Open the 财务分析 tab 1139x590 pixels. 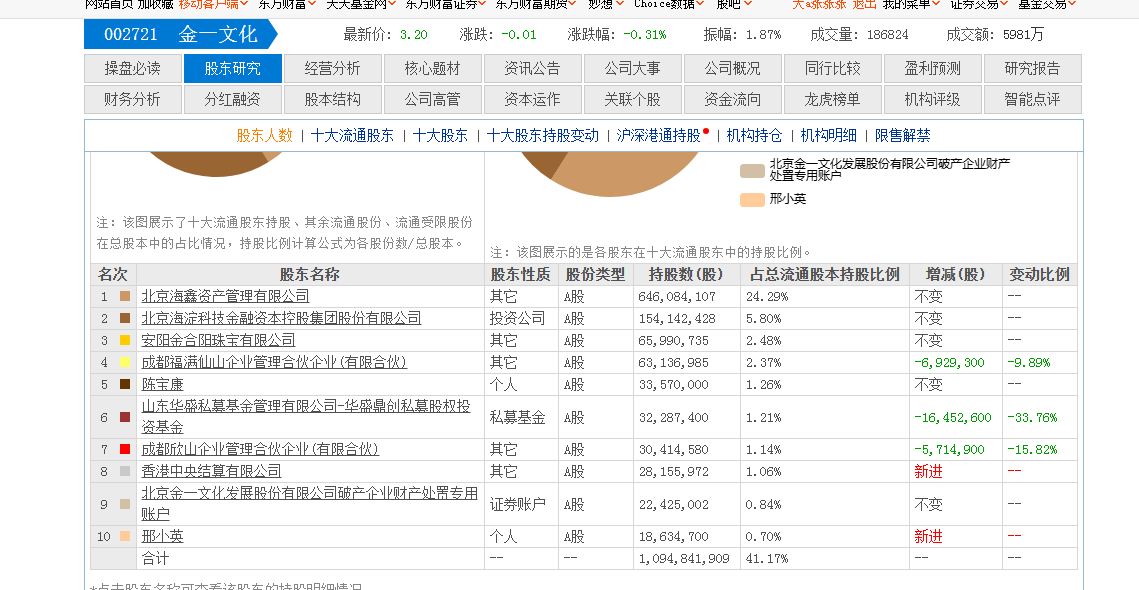click(x=132, y=100)
